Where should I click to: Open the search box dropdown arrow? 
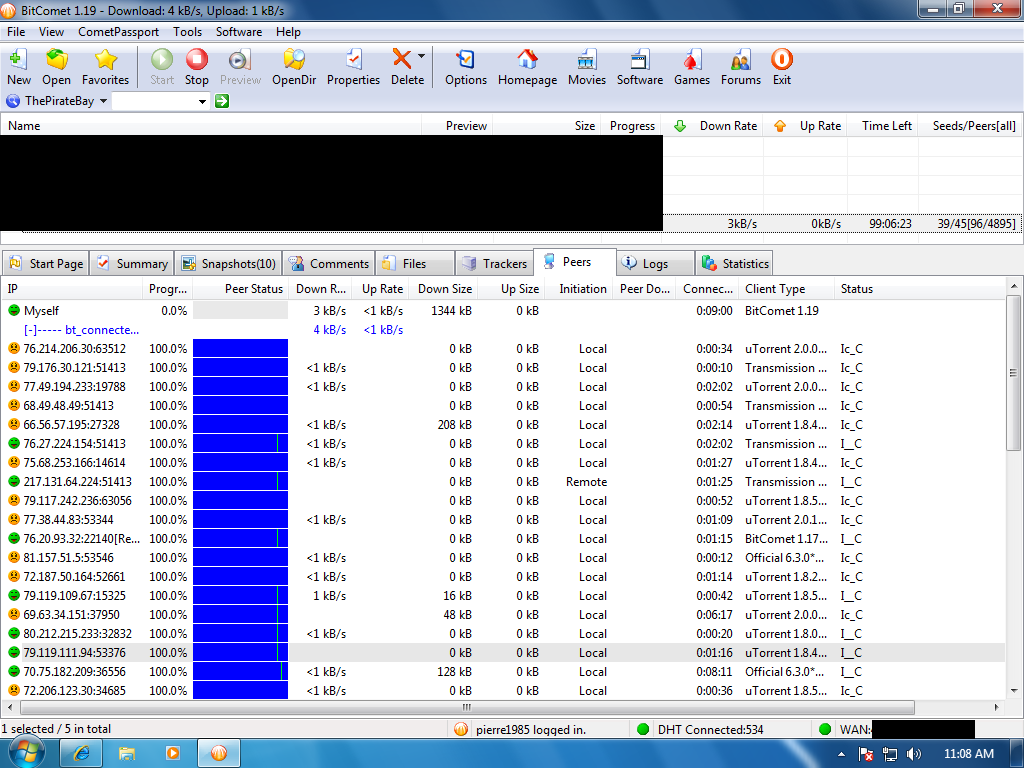pyautogui.click(x=202, y=101)
